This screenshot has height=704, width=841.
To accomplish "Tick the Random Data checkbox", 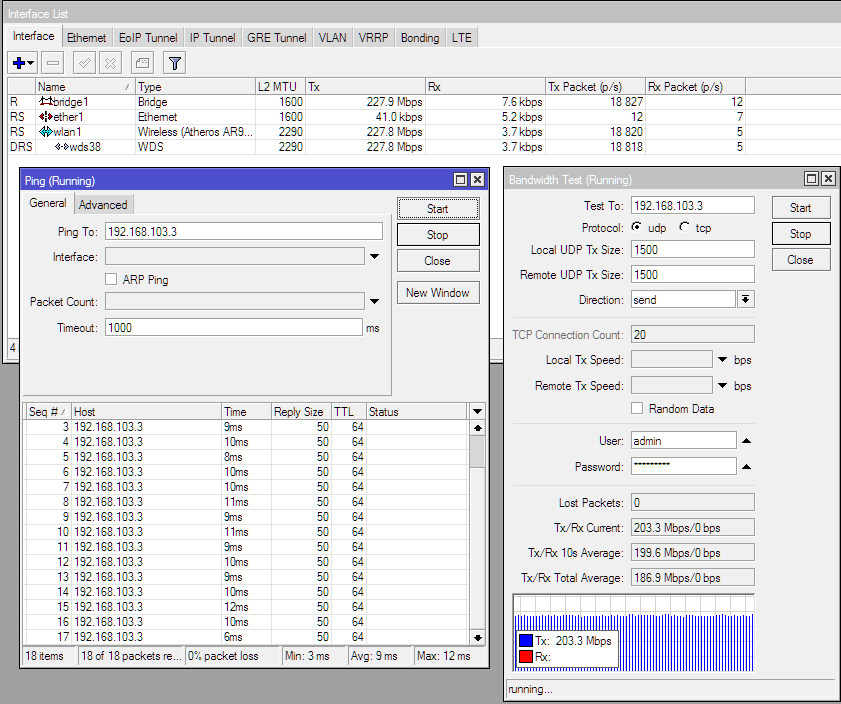I will click(x=637, y=408).
